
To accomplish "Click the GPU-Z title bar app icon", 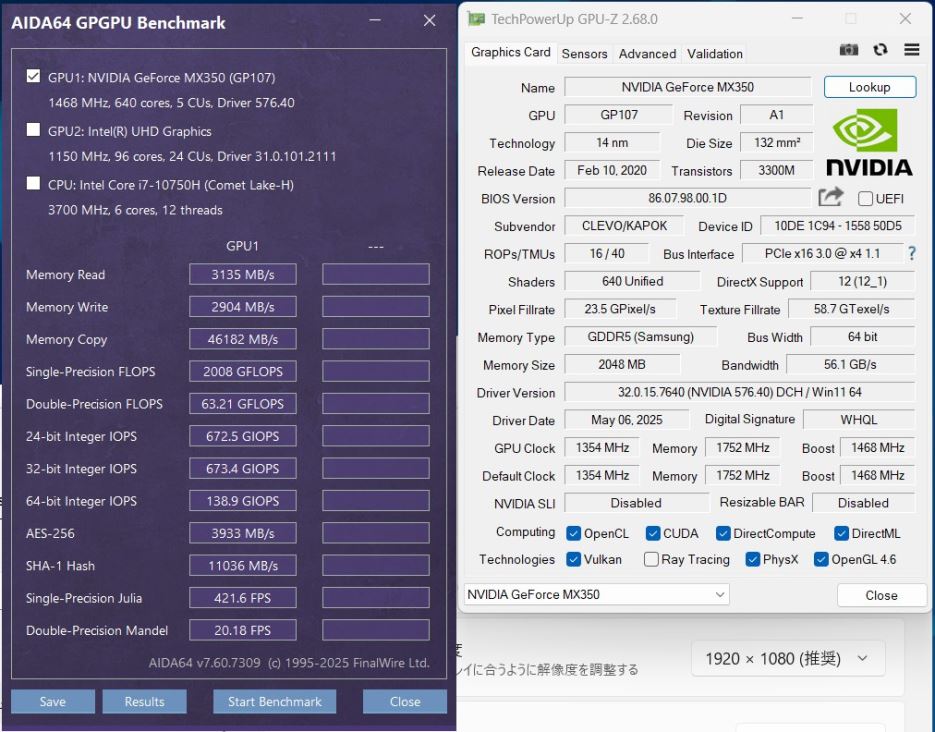I will [x=476, y=19].
